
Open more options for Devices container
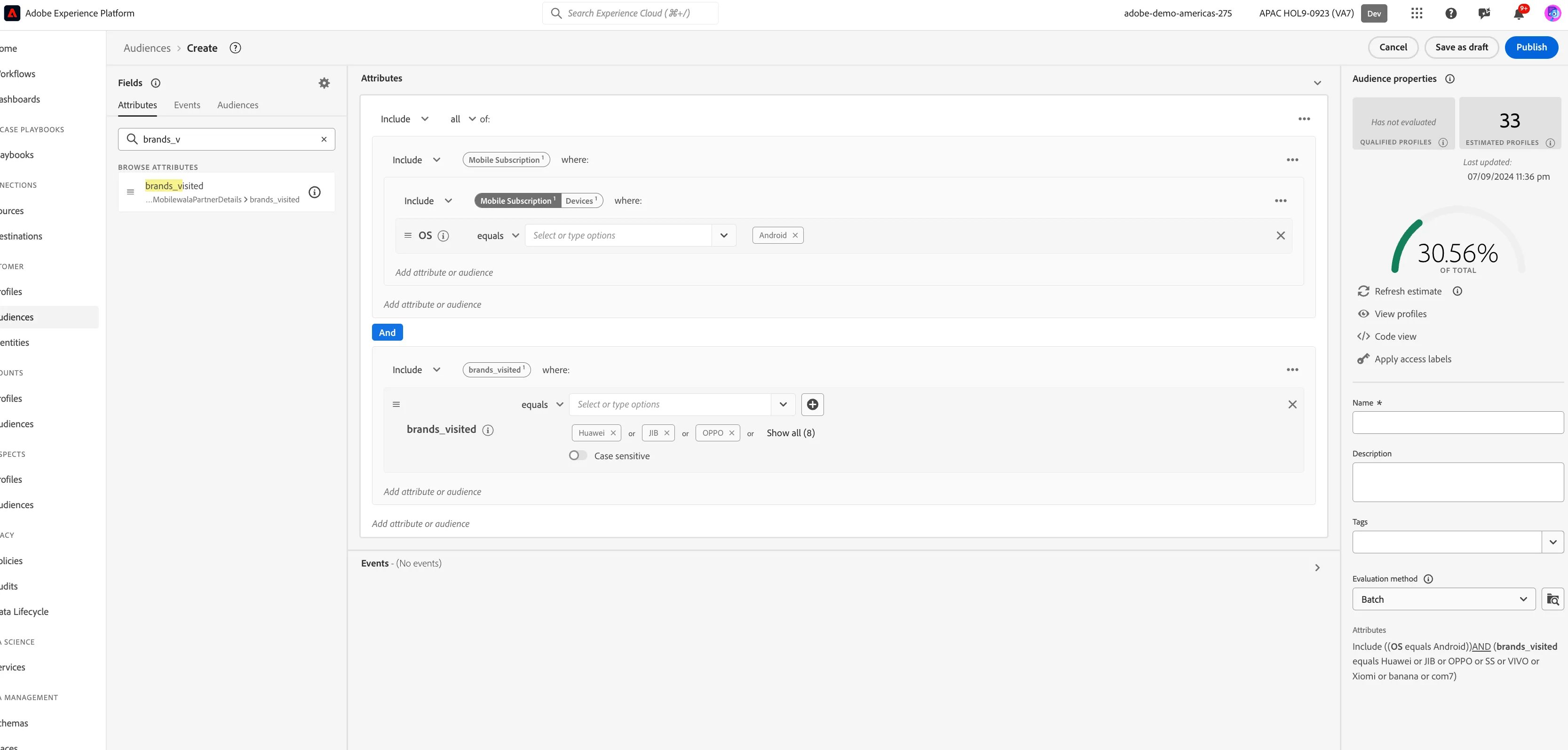coord(1281,201)
